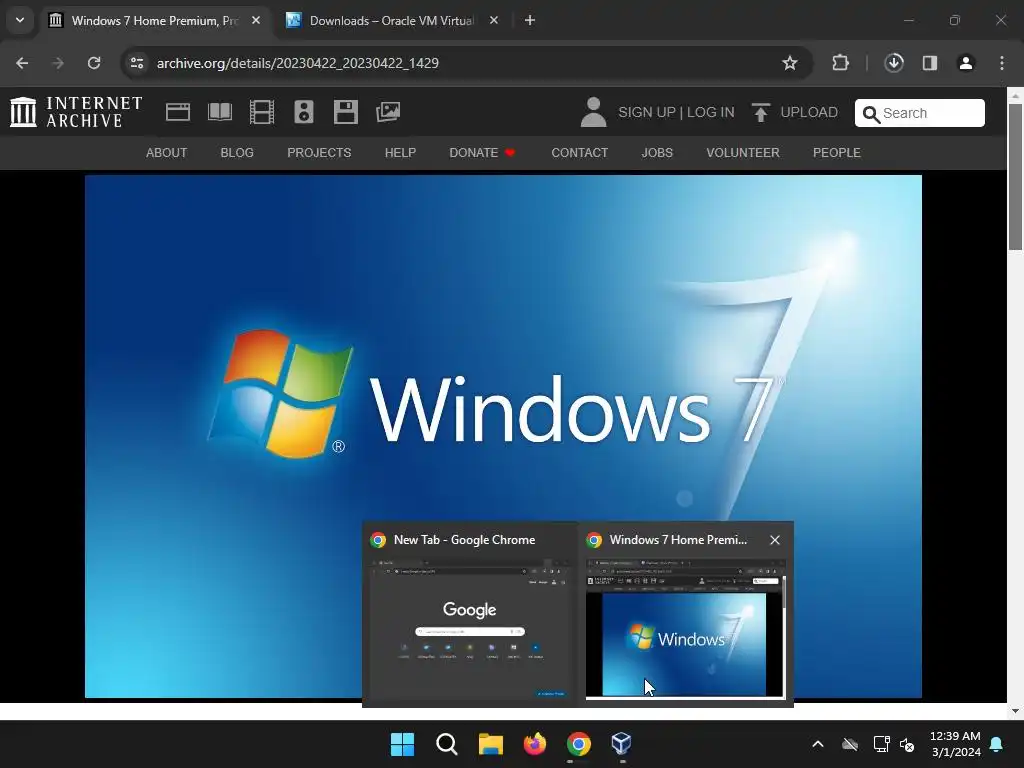Open Chrome three-dot menu
The width and height of the screenshot is (1024, 768).
tap(1002, 63)
